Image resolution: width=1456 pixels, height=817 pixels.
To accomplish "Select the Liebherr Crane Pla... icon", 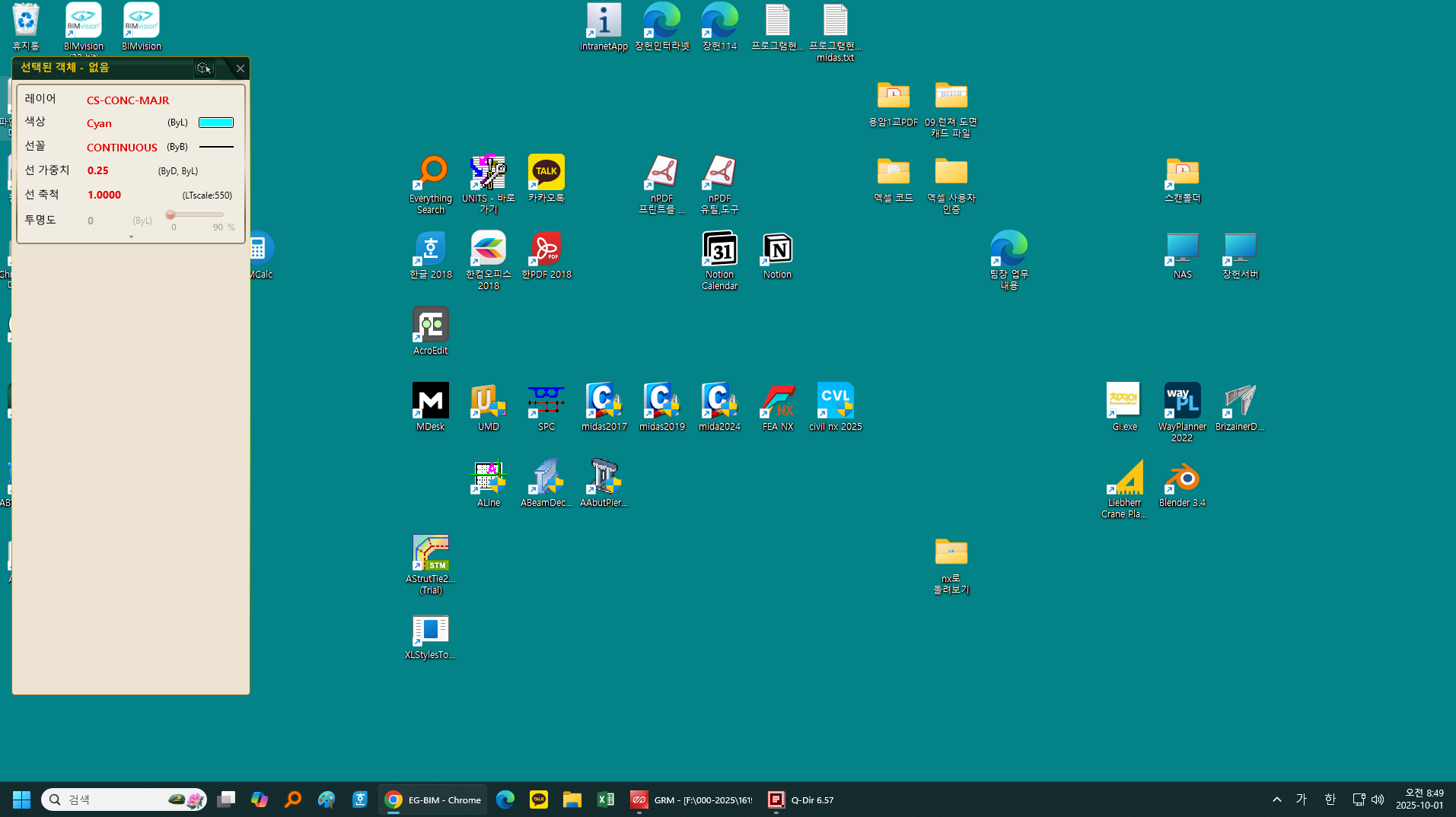I will click(x=1124, y=489).
